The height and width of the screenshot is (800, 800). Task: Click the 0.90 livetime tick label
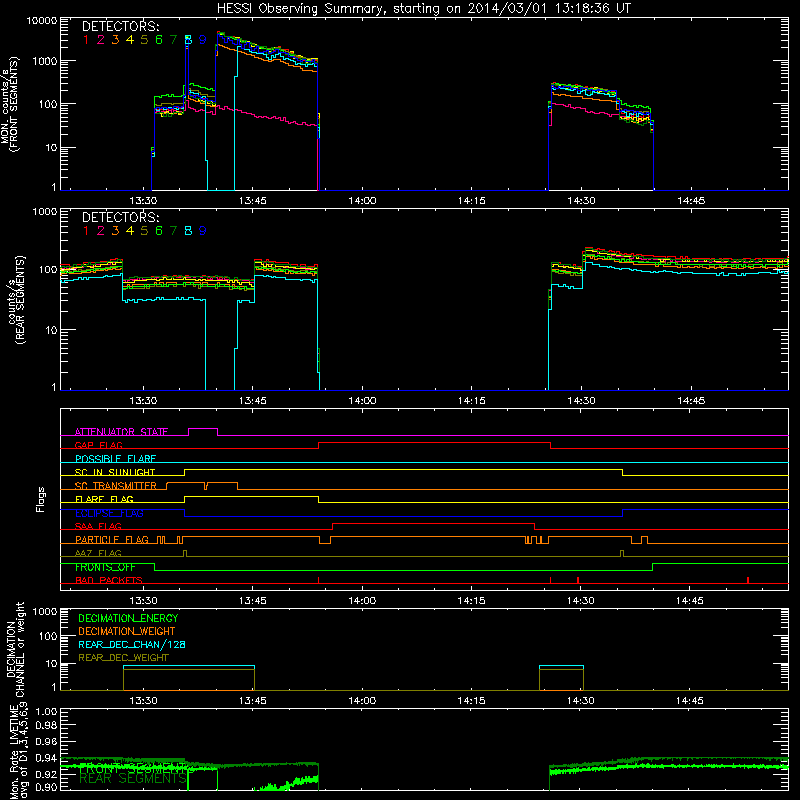click(x=46, y=787)
